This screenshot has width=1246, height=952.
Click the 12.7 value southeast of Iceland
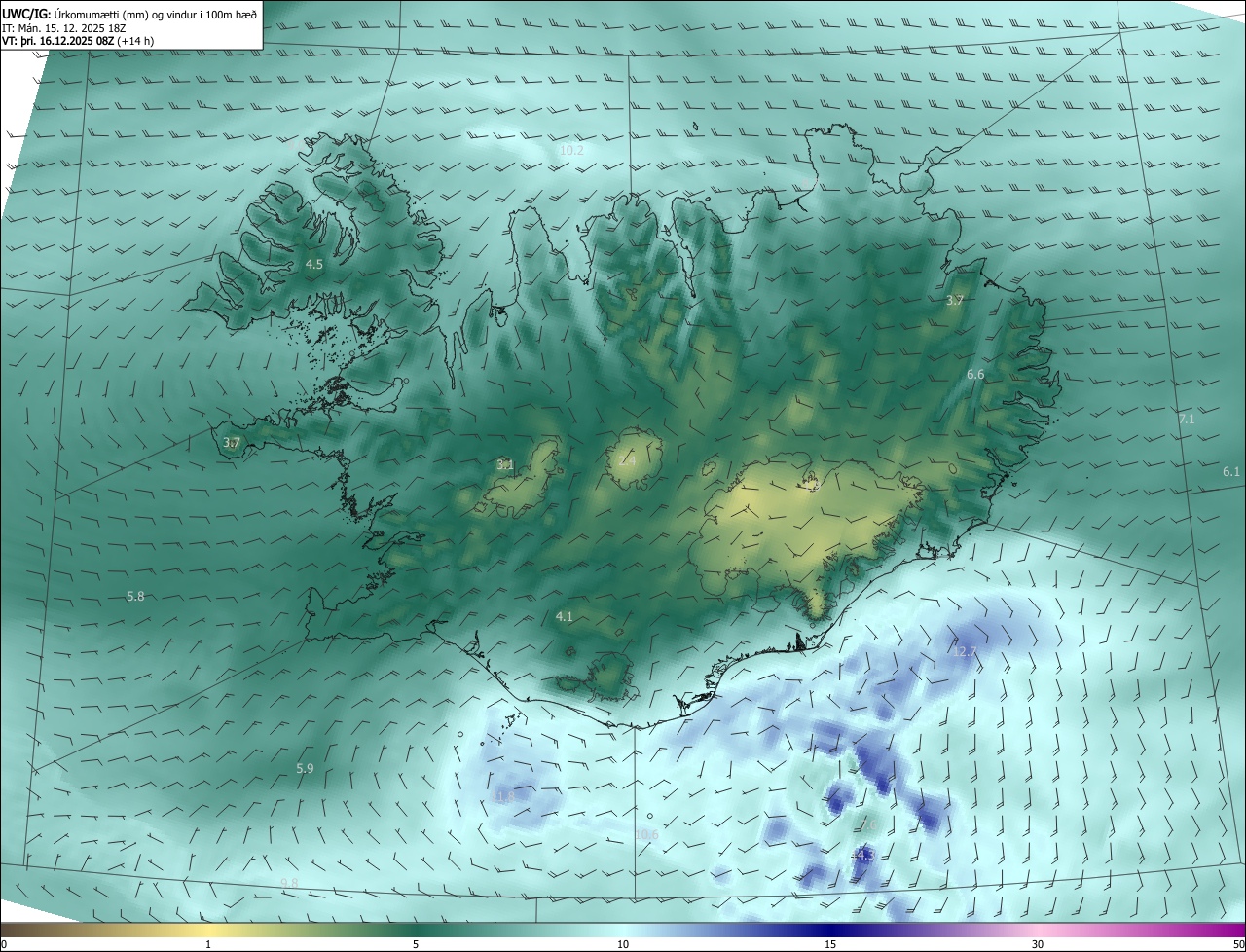[x=965, y=651]
